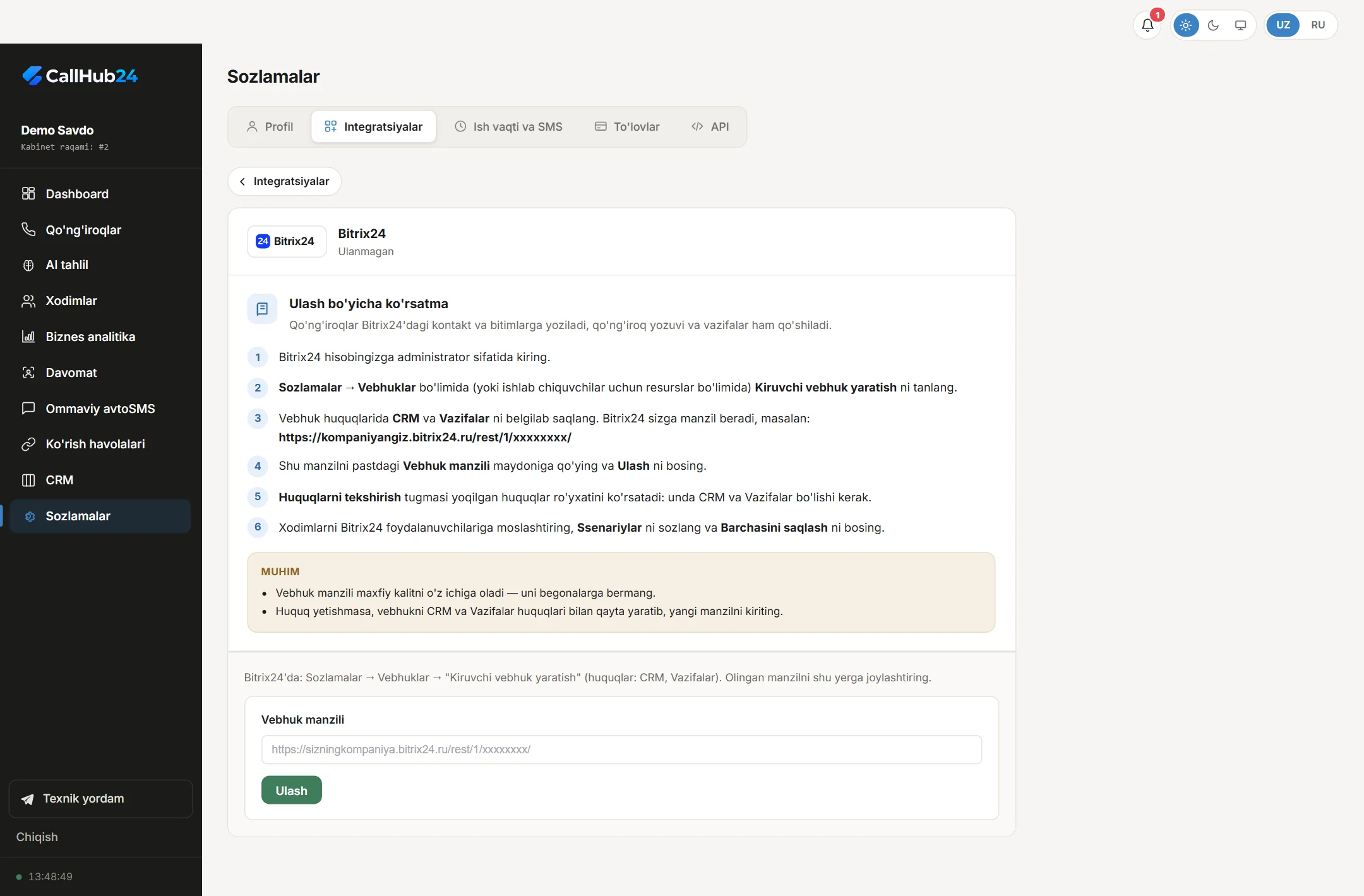Image resolution: width=1364 pixels, height=896 pixels.
Task: Click the green Ulash button
Action: (x=292, y=791)
